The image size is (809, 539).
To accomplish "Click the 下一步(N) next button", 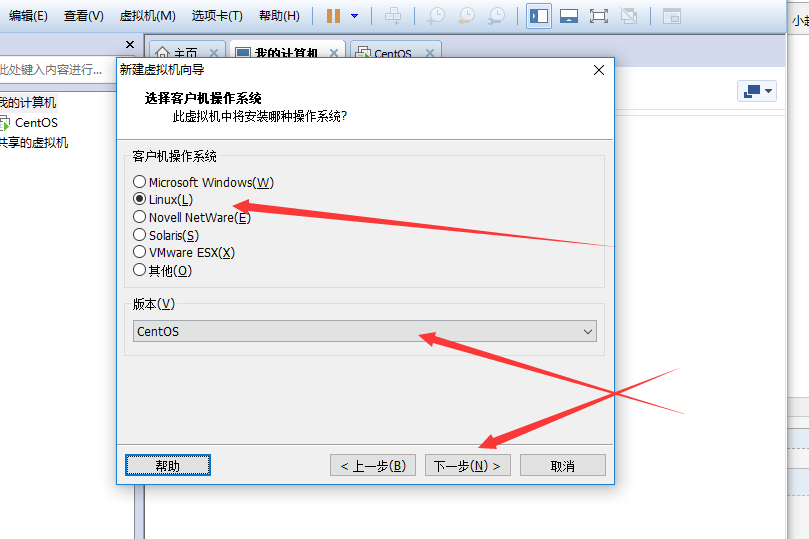I will click(467, 465).
